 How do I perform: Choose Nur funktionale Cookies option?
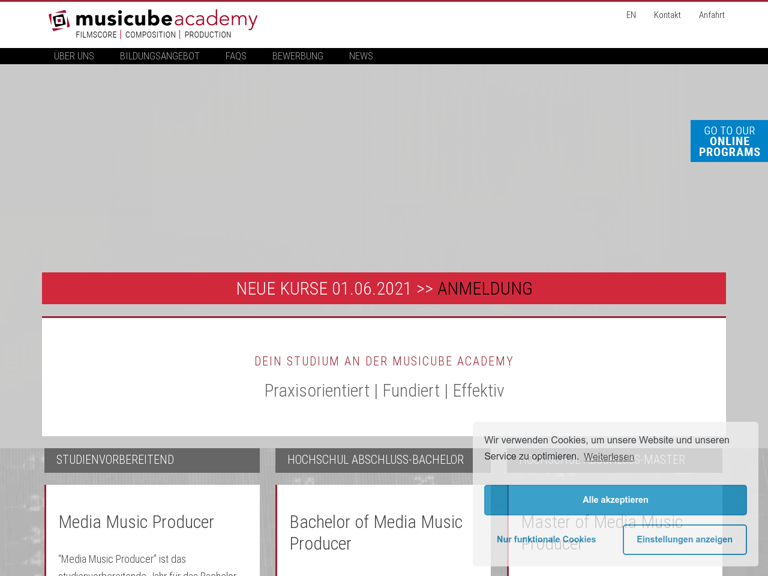tap(546, 540)
